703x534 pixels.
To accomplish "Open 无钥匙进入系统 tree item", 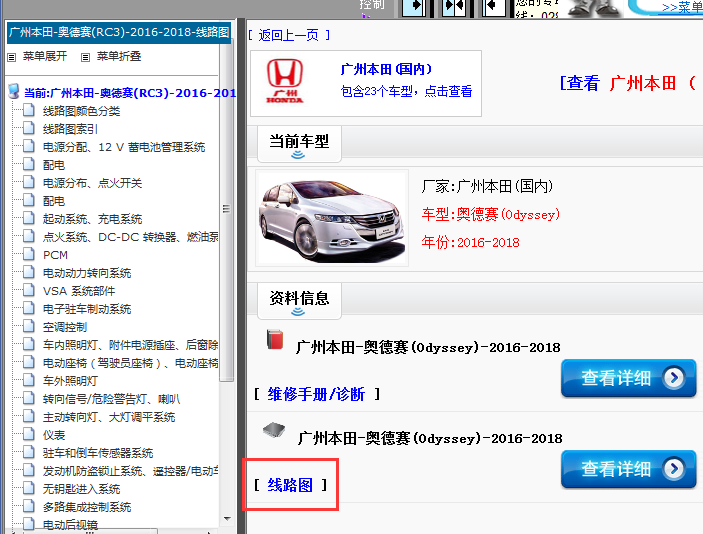I will coord(81,489).
